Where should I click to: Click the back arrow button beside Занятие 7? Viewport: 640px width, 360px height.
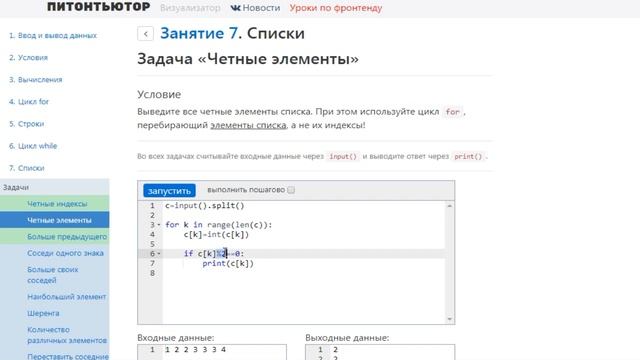pyautogui.click(x=145, y=34)
